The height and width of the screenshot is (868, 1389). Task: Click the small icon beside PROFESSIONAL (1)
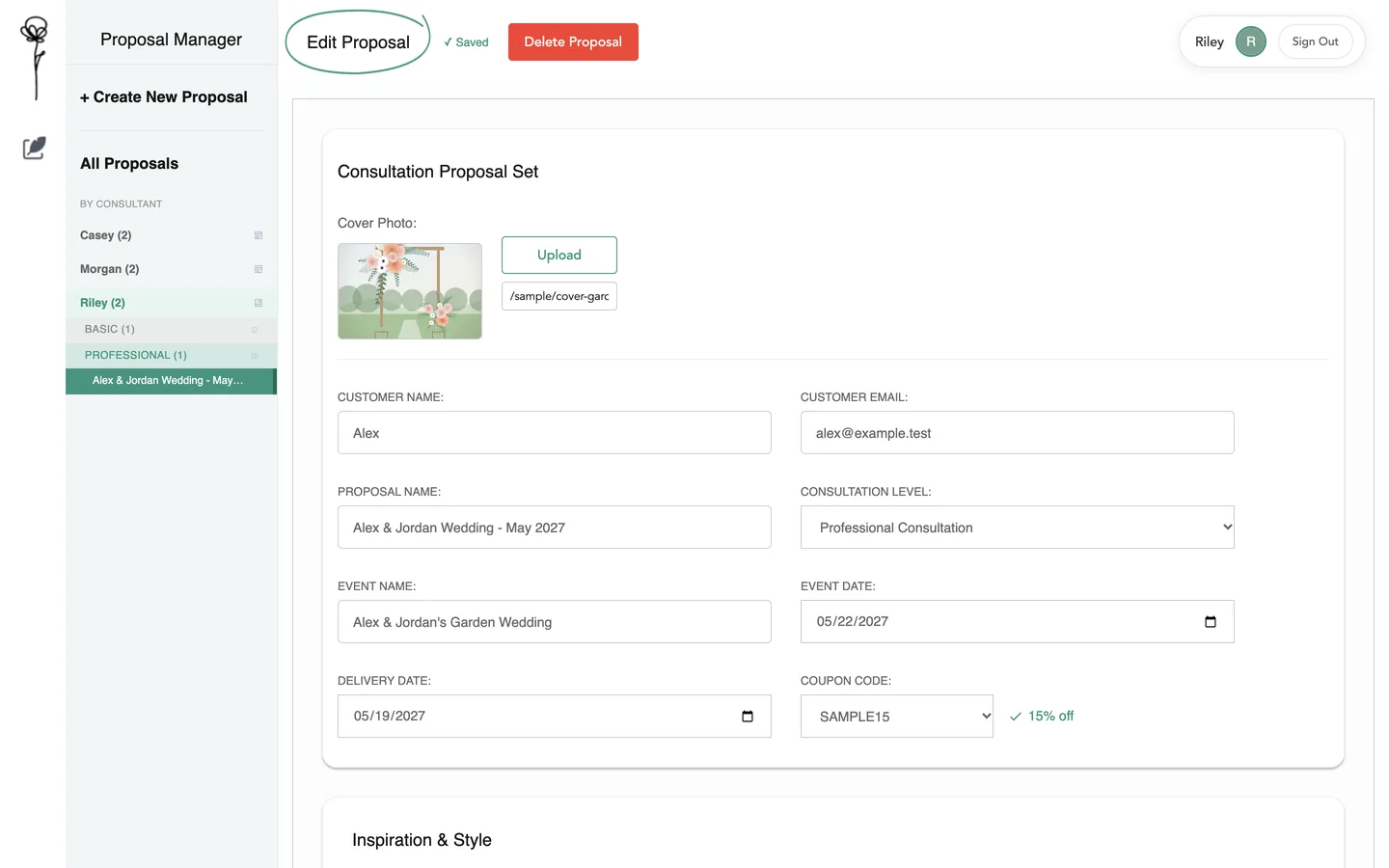[x=255, y=356]
